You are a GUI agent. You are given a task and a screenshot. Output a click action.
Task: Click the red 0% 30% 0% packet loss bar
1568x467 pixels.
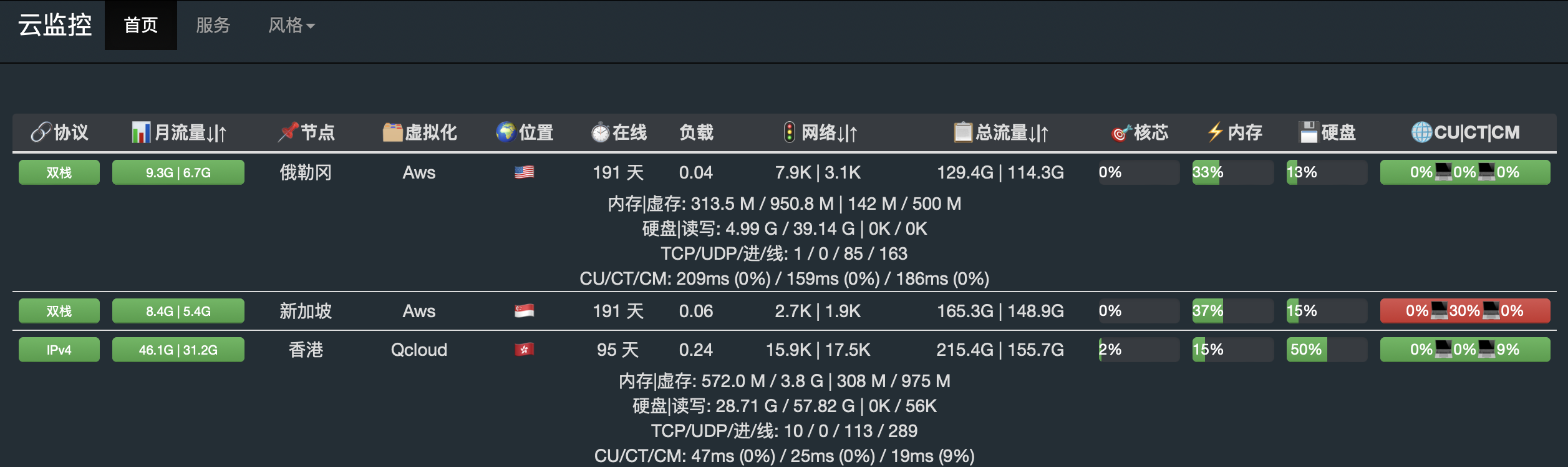(1465, 311)
